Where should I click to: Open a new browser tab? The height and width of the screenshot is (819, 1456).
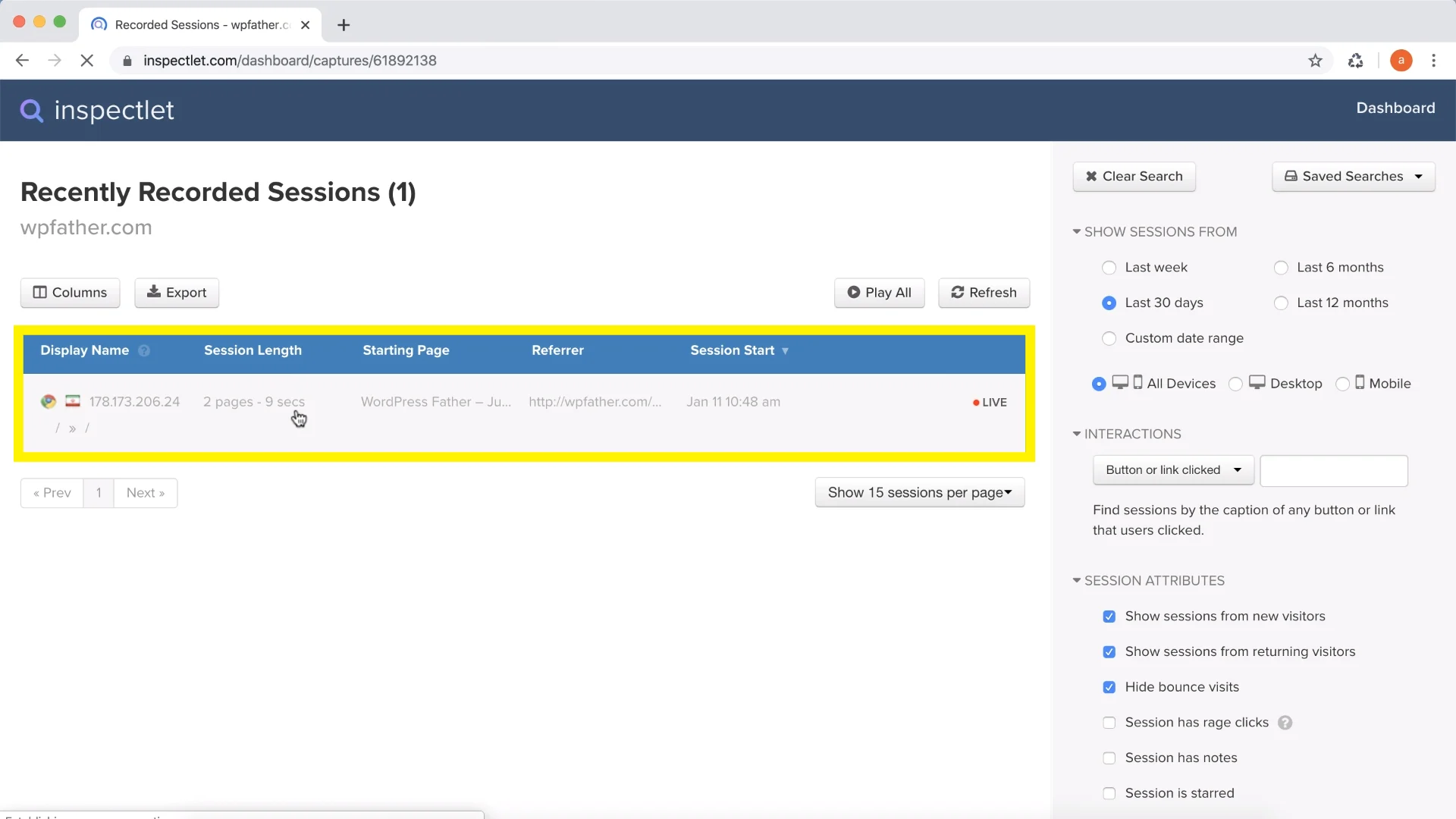click(344, 25)
